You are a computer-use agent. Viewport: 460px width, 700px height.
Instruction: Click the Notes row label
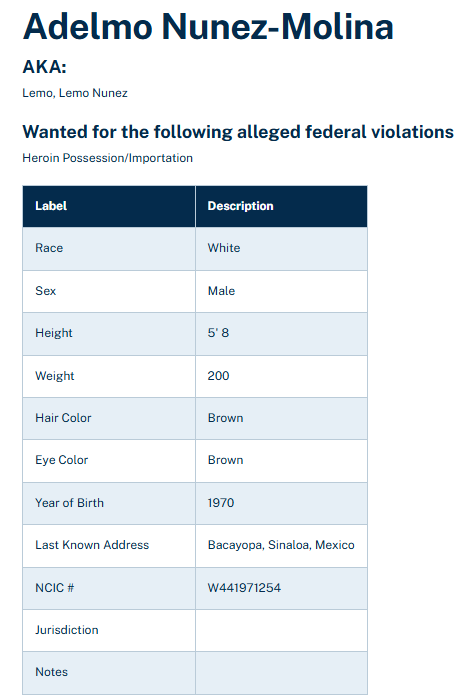coord(51,672)
